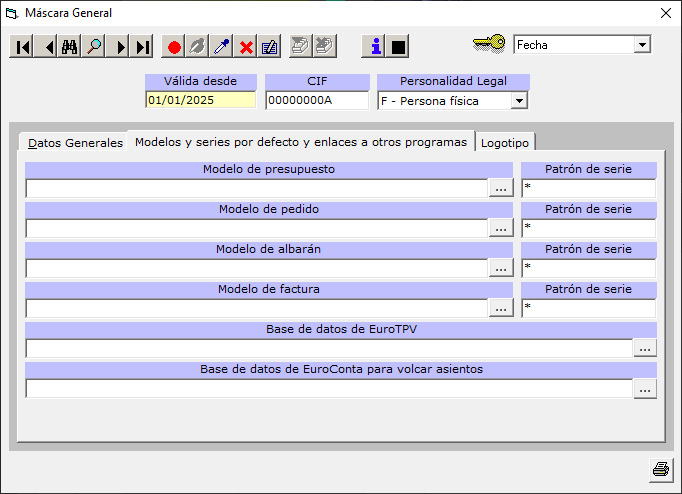Open the Logotipo tab
This screenshot has width=682, height=494.
[505, 143]
